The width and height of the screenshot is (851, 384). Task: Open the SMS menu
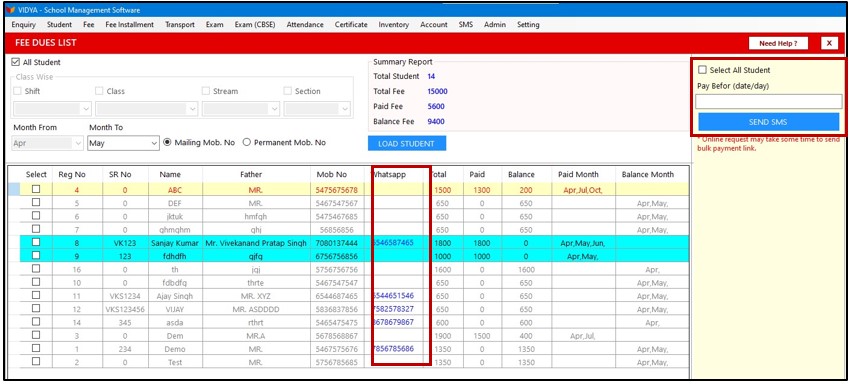(x=465, y=25)
